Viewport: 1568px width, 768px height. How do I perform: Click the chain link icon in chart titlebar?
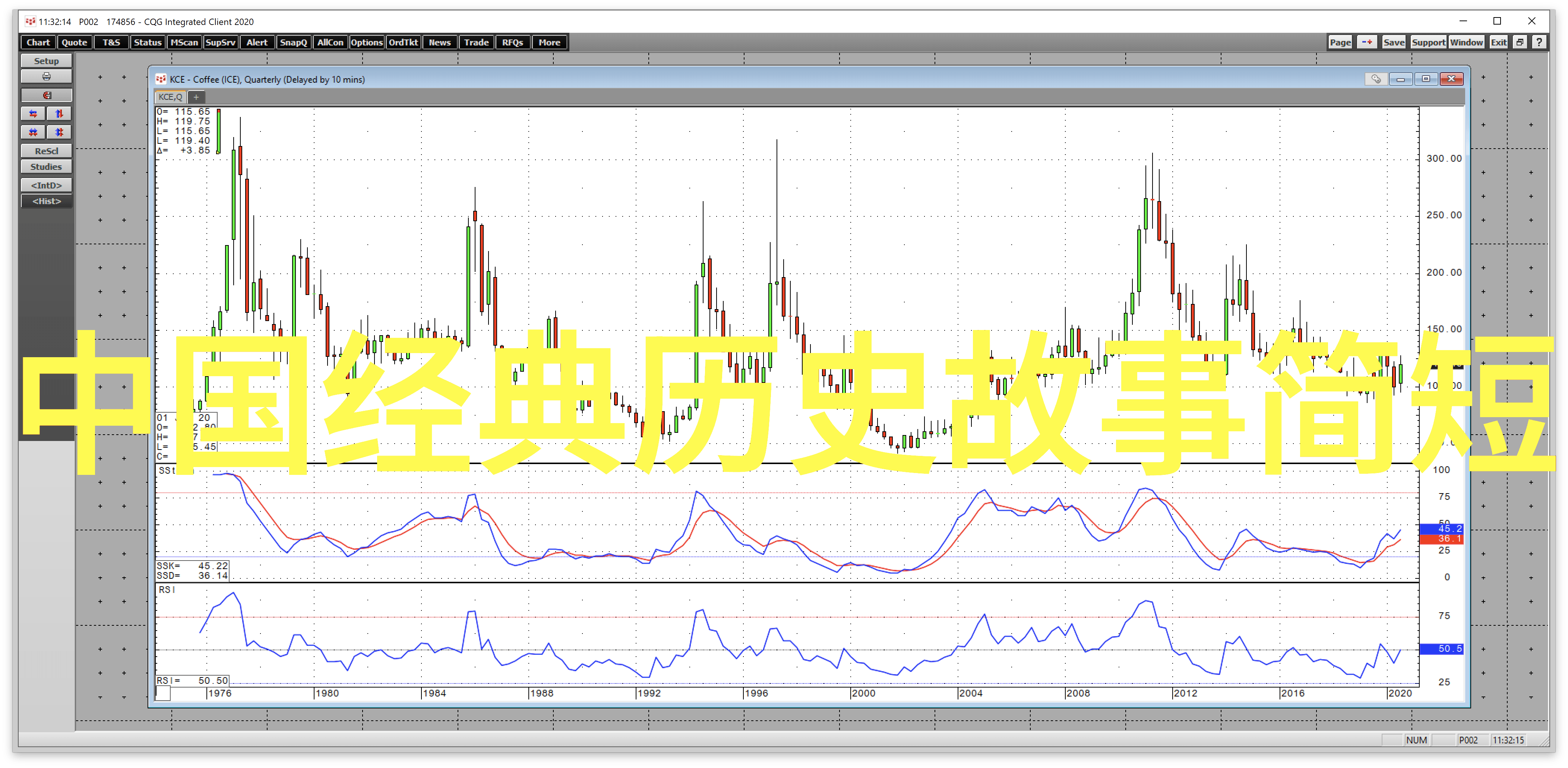click(1376, 79)
